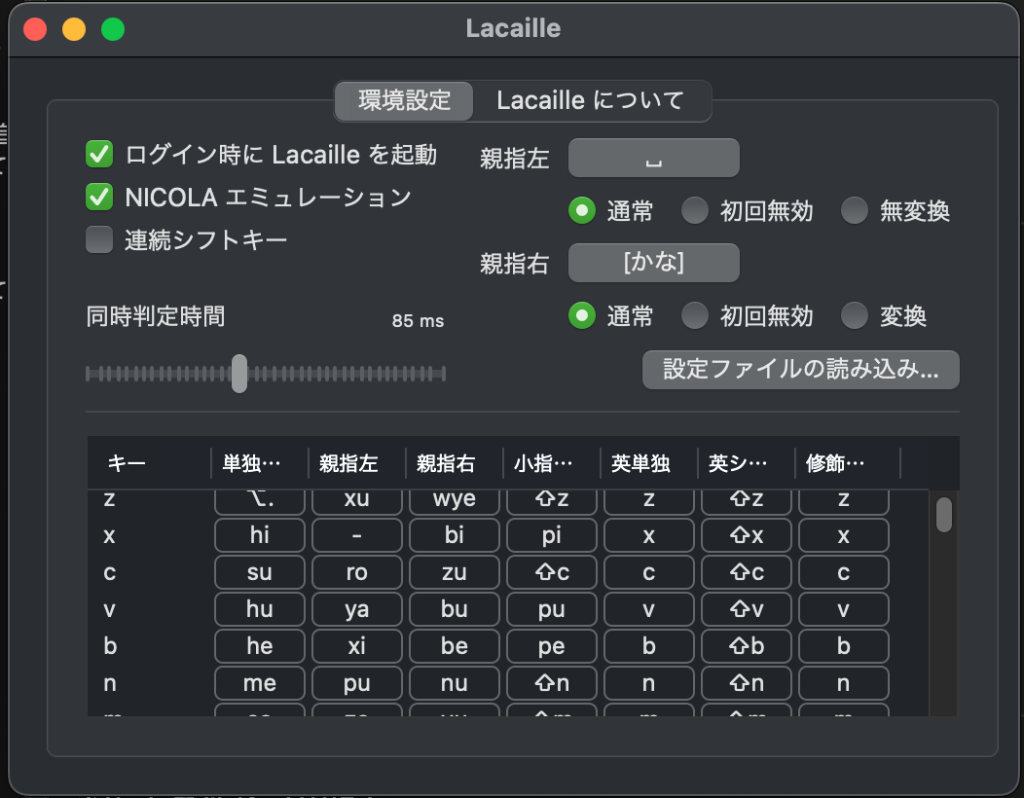Click the 小指… column header
This screenshot has height=798, width=1024.
click(x=552, y=464)
